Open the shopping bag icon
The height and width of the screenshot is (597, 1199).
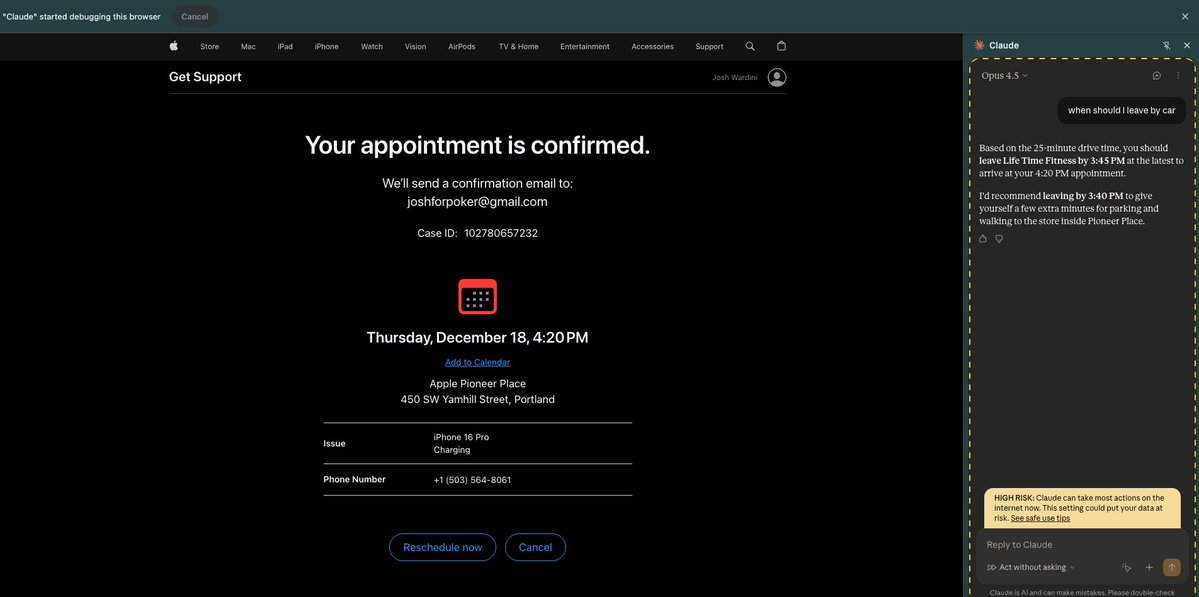pos(781,46)
